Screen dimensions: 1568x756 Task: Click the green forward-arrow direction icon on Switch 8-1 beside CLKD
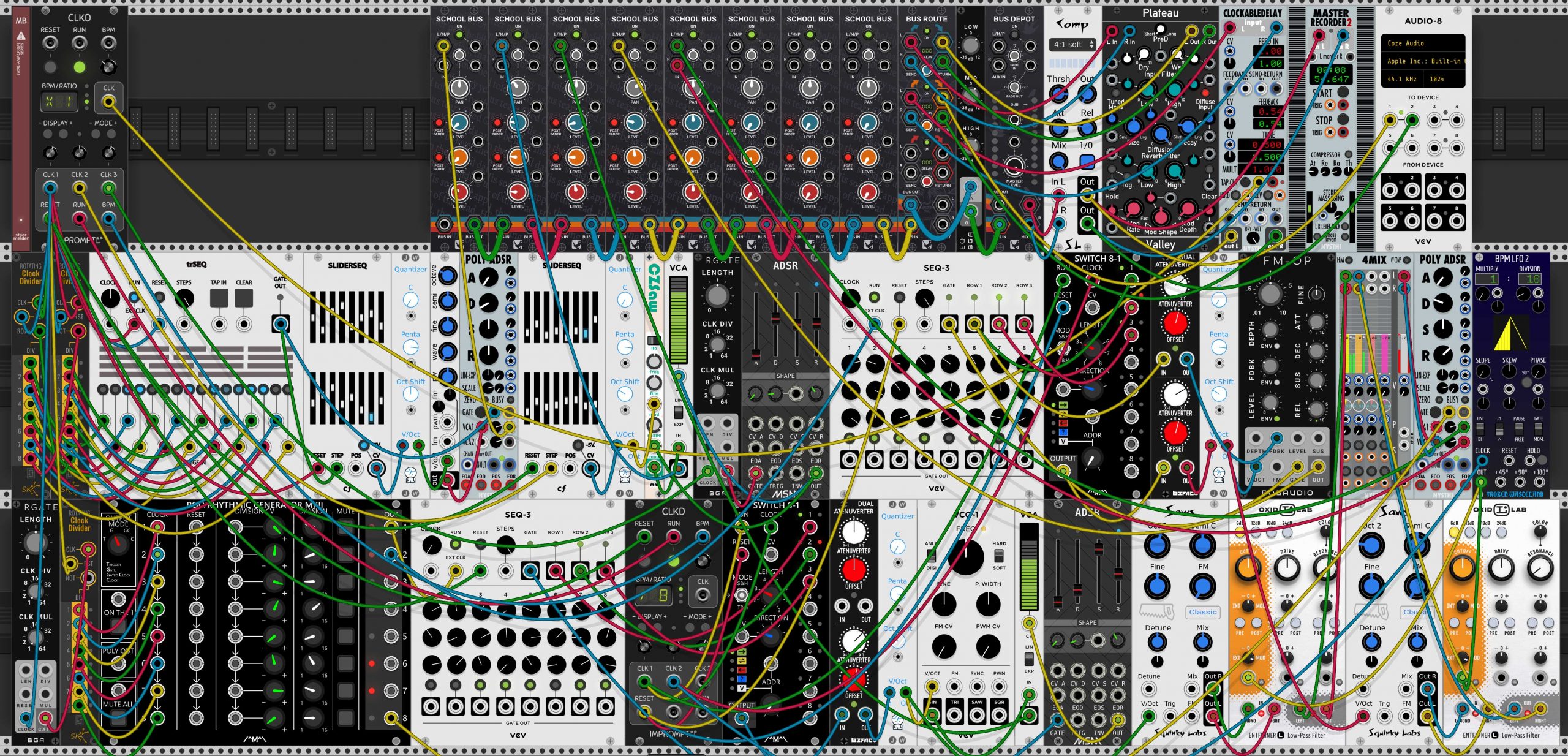(742, 653)
